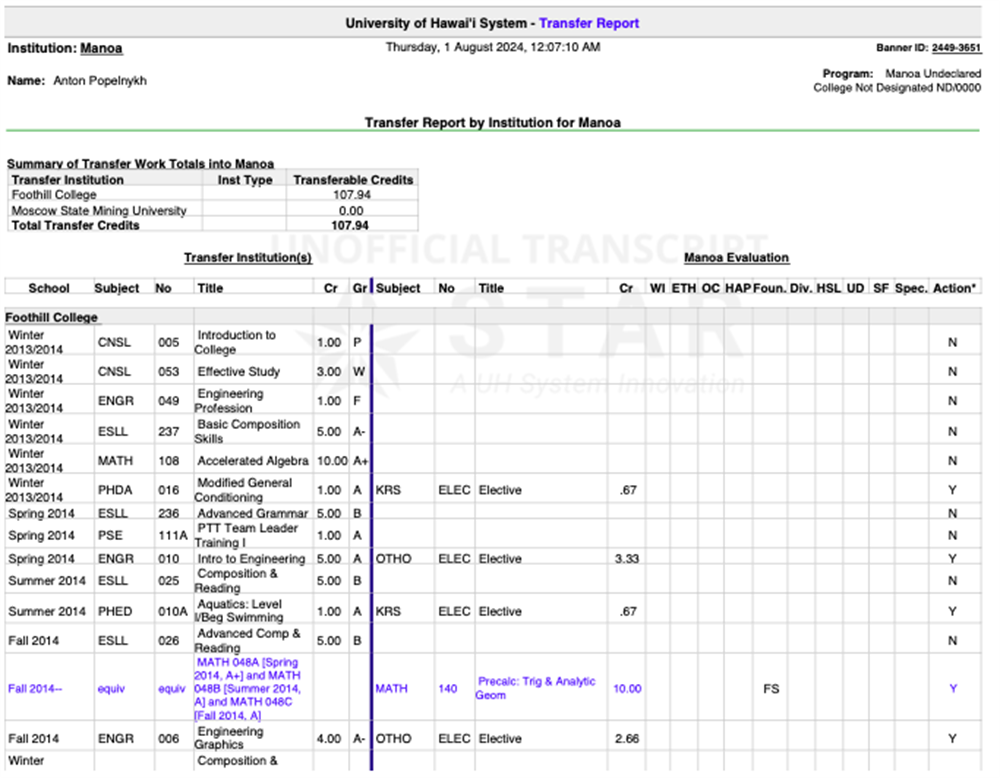
Task: Click the "WI" column header
Action: click(x=658, y=288)
